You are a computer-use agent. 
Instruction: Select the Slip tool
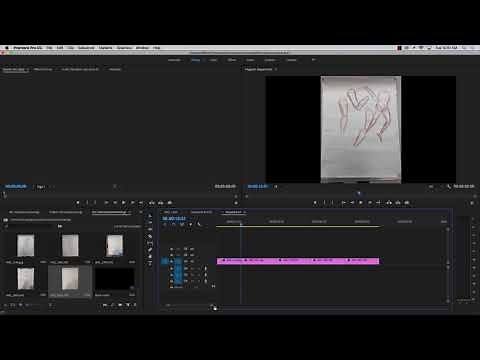150,243
